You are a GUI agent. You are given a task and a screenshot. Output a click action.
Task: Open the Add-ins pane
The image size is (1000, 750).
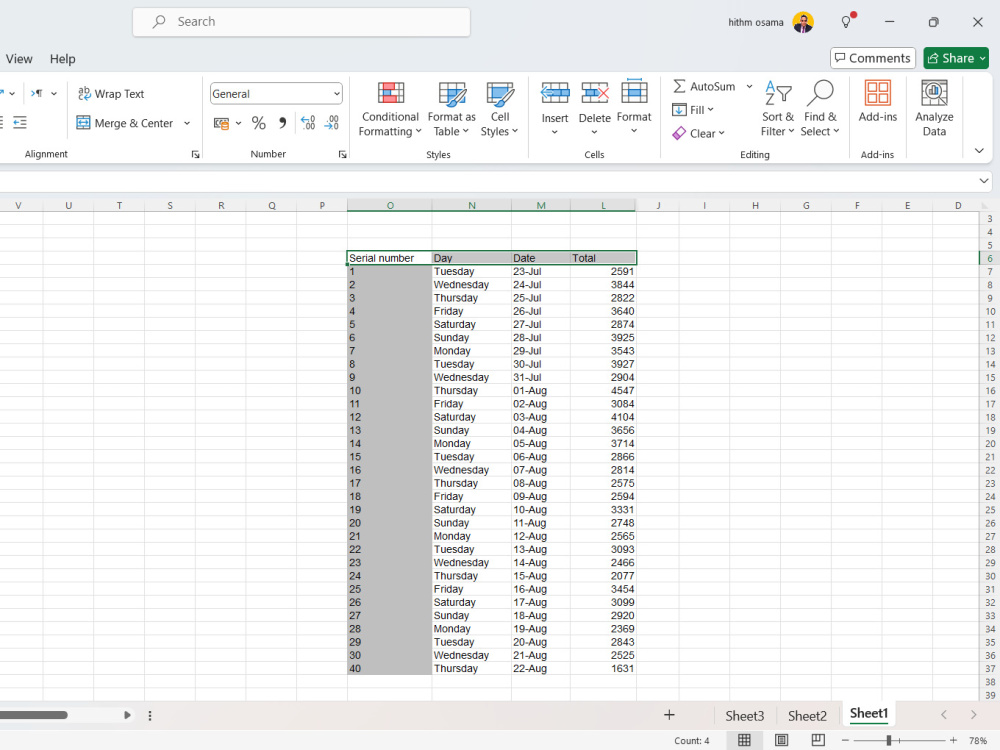pos(878,102)
